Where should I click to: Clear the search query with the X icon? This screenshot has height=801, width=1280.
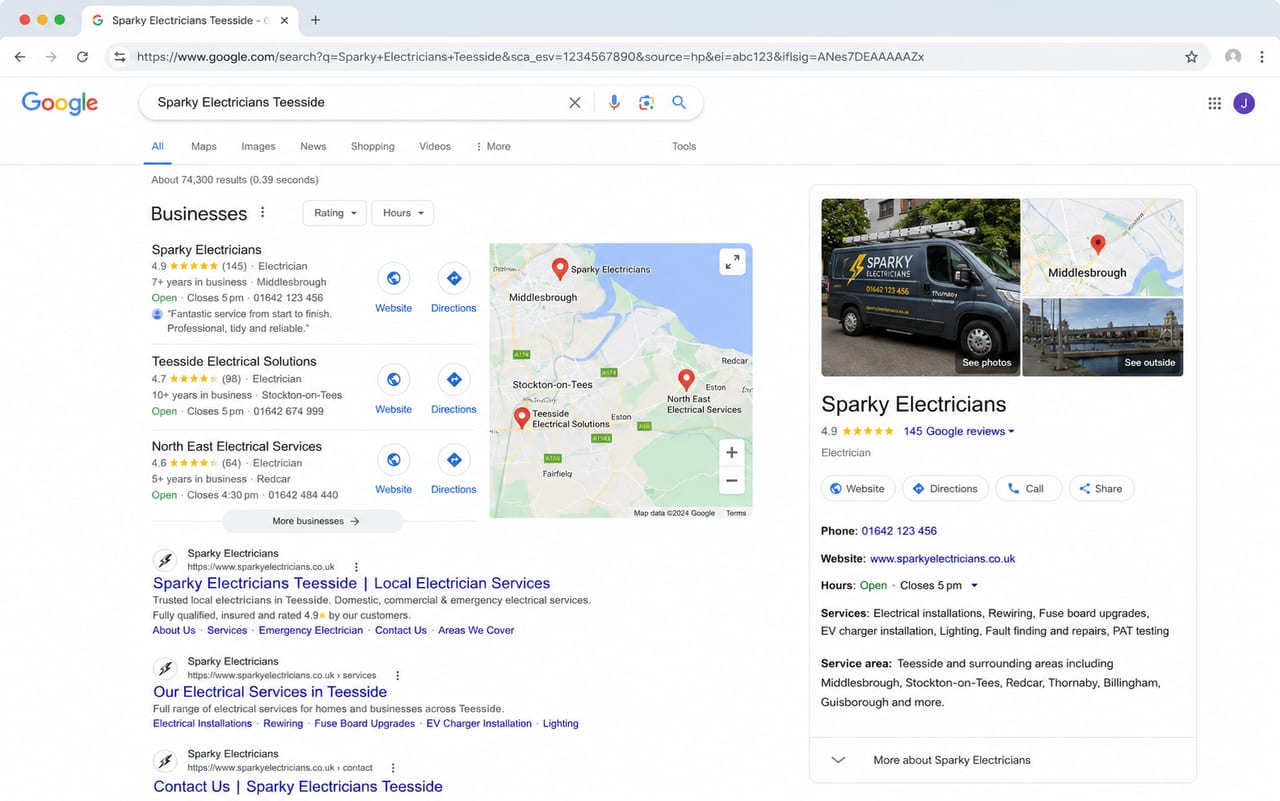pyautogui.click(x=575, y=102)
